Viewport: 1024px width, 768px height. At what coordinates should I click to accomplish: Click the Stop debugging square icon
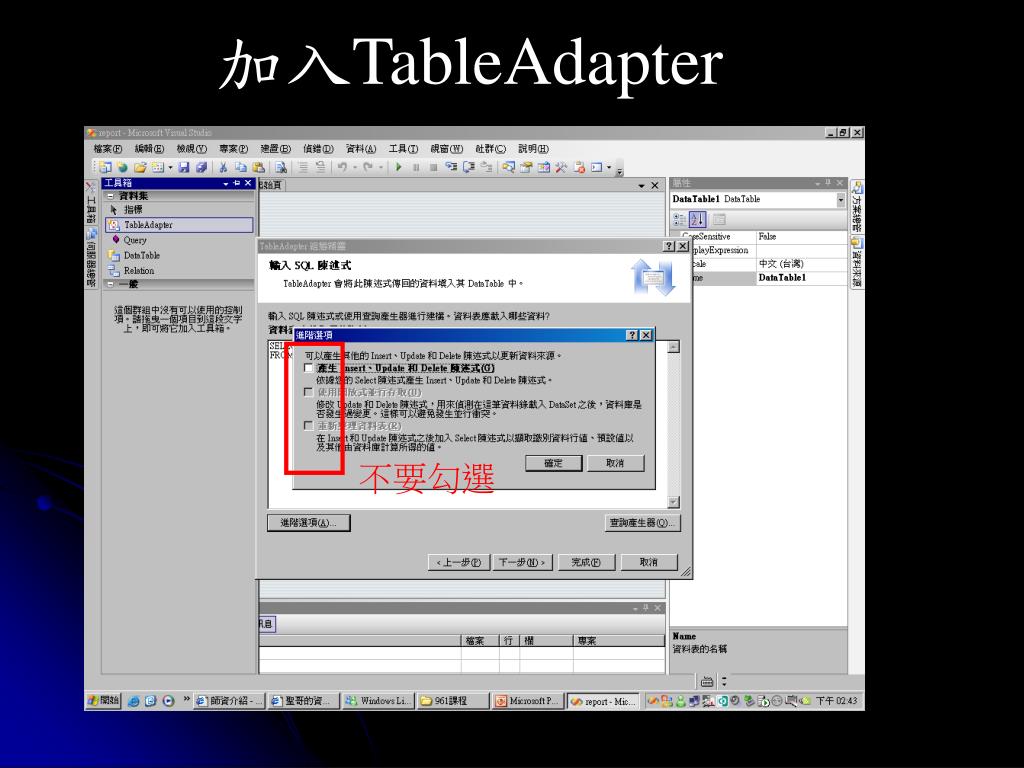(433, 167)
